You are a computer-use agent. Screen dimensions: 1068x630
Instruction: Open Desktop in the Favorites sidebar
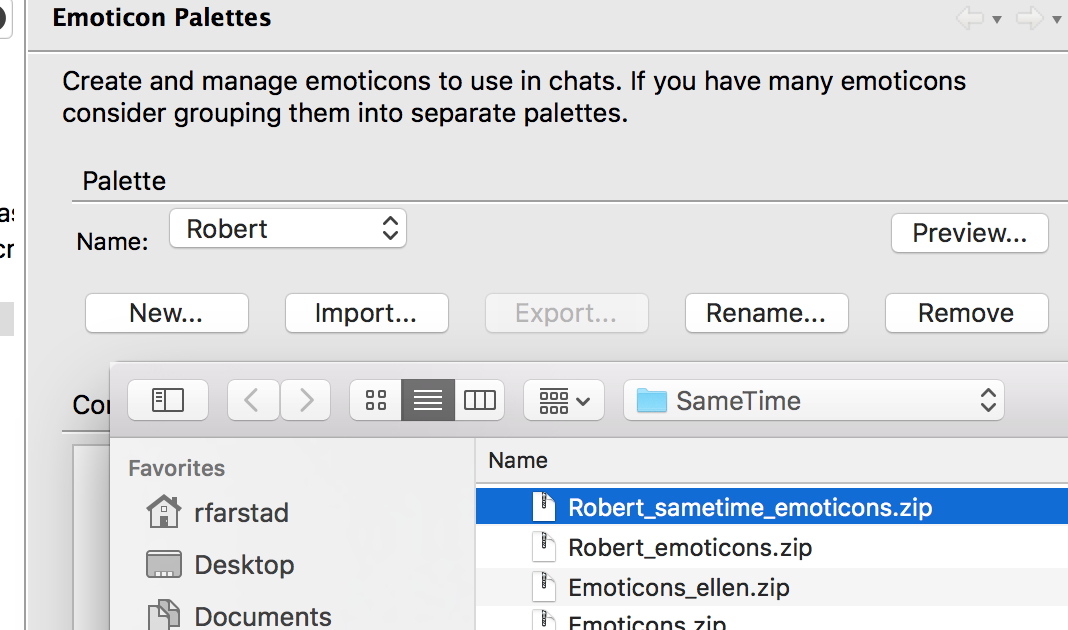[243, 564]
